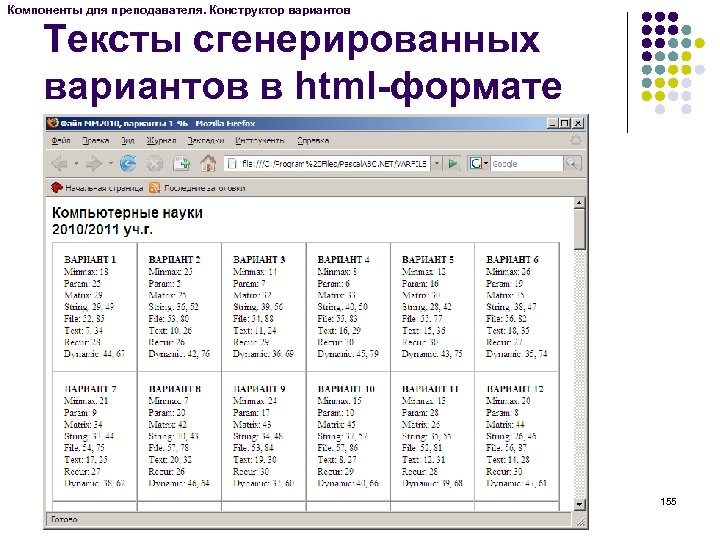Open the address bar history dropdown
The height and width of the screenshot is (540, 720).
437,163
